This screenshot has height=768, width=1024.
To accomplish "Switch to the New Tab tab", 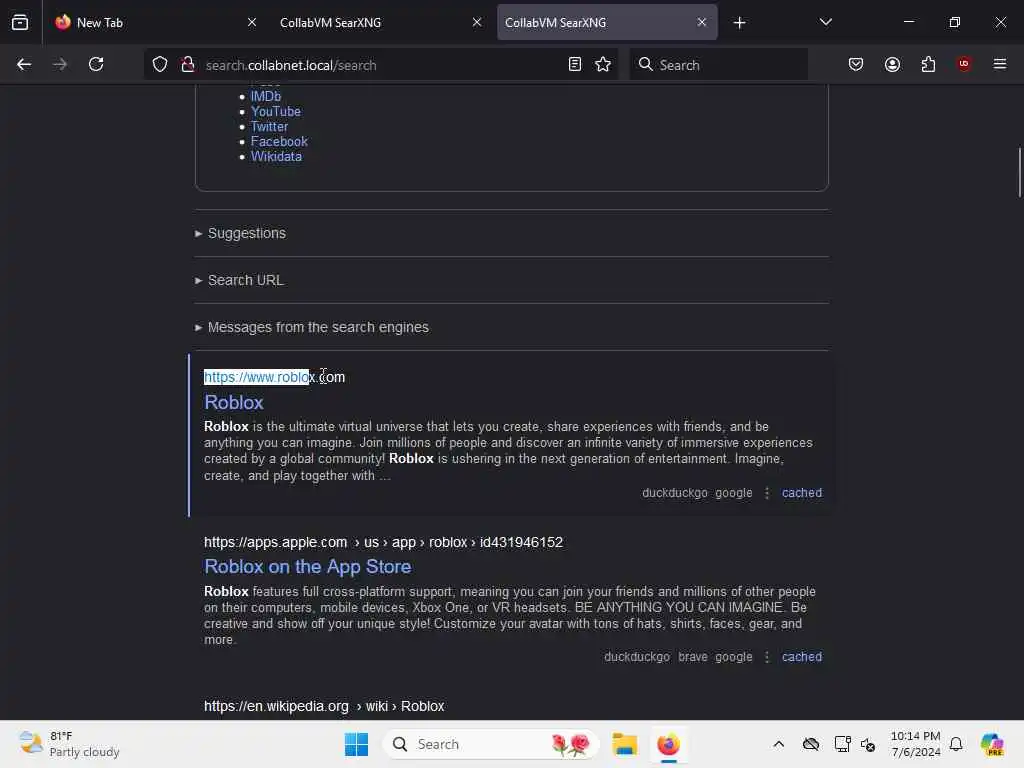I will pos(155,22).
